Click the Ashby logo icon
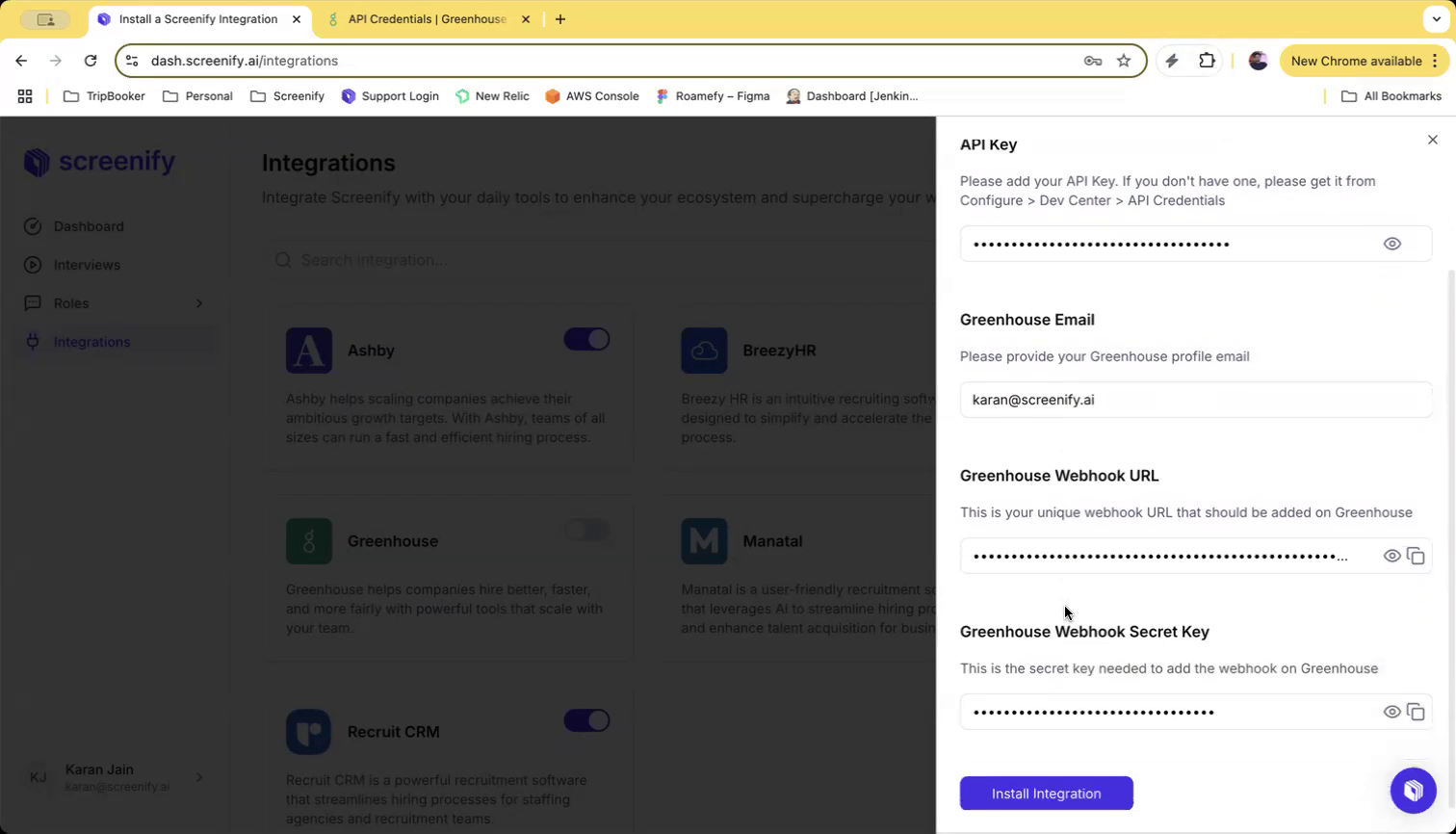Image resolution: width=1456 pixels, height=834 pixels. 309,351
